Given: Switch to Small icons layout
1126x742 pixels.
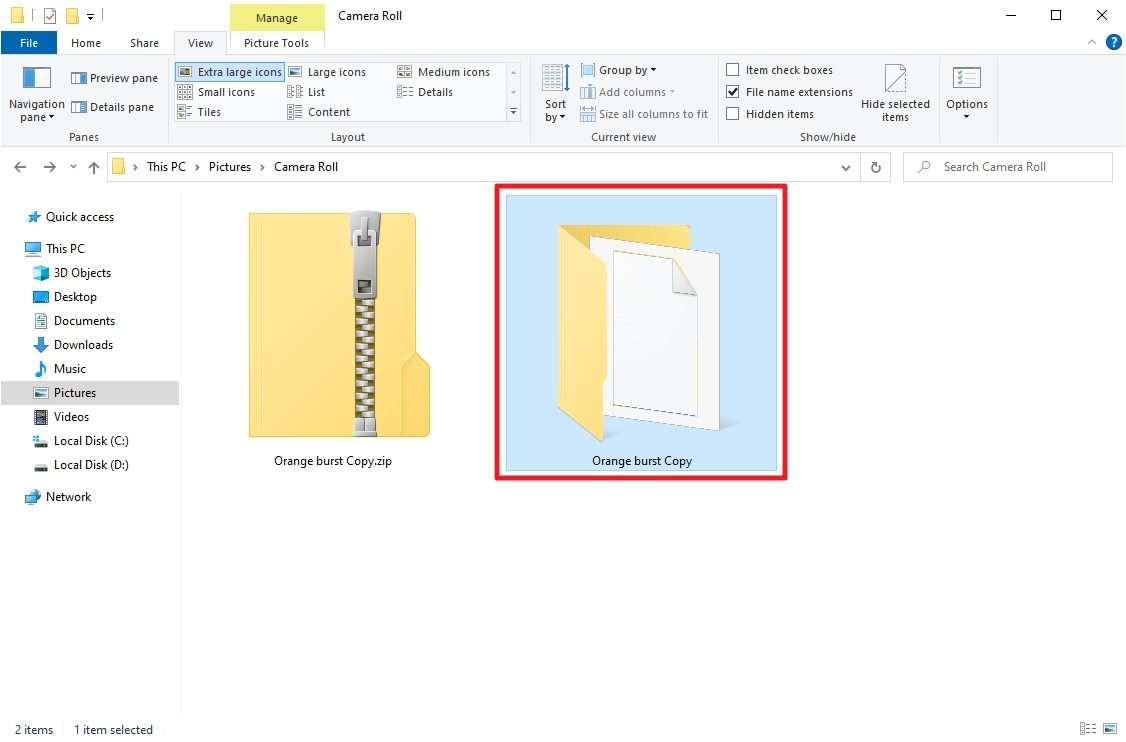Looking at the screenshot, I should [216, 92].
